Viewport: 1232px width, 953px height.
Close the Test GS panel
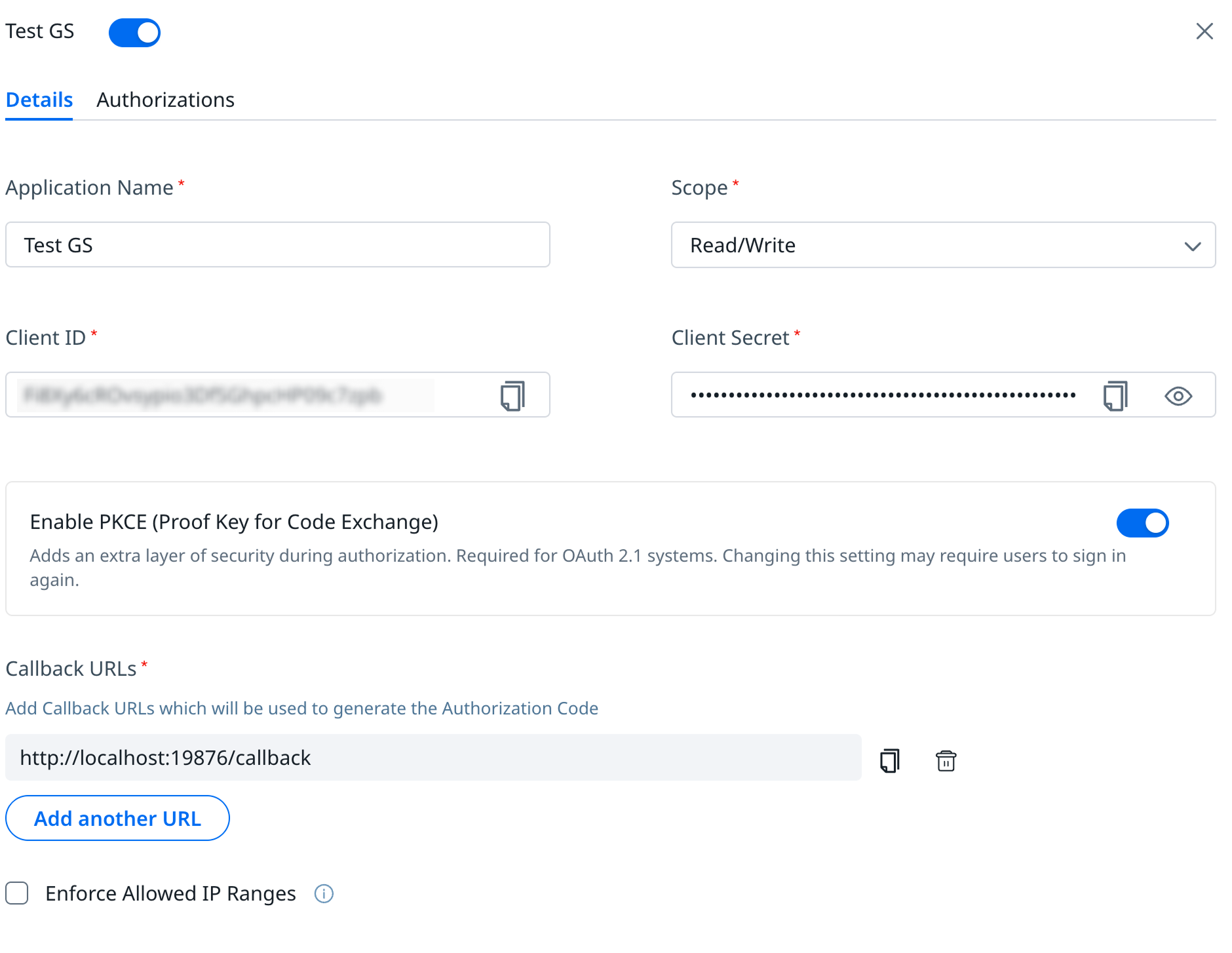(x=1204, y=31)
